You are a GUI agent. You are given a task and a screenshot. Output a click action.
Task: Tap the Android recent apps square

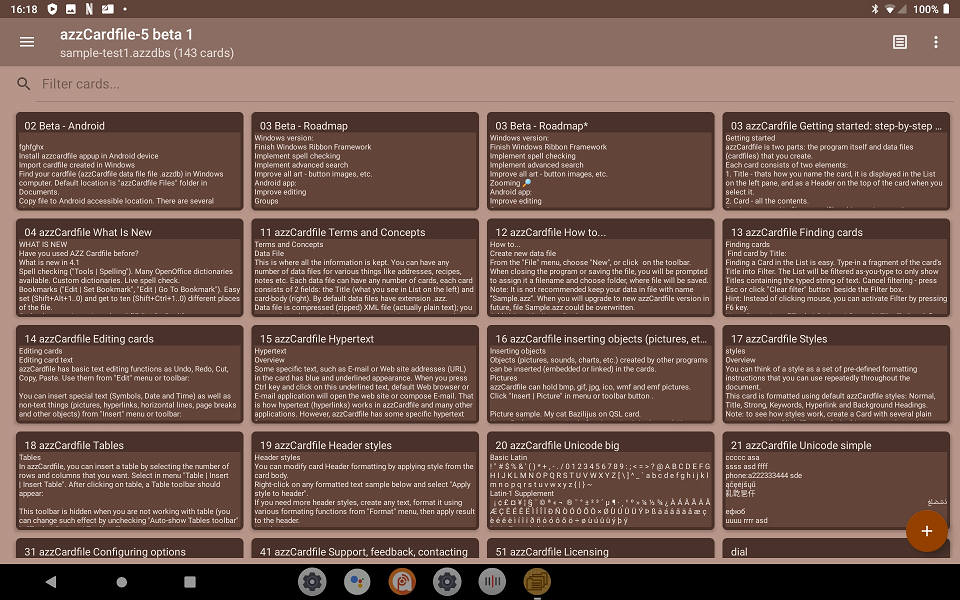[190, 582]
